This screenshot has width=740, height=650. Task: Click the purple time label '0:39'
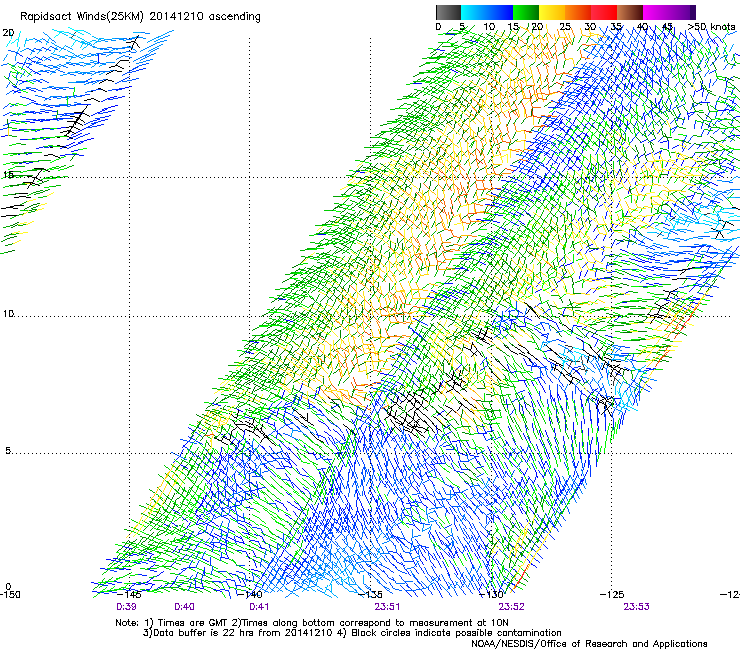pos(126,607)
